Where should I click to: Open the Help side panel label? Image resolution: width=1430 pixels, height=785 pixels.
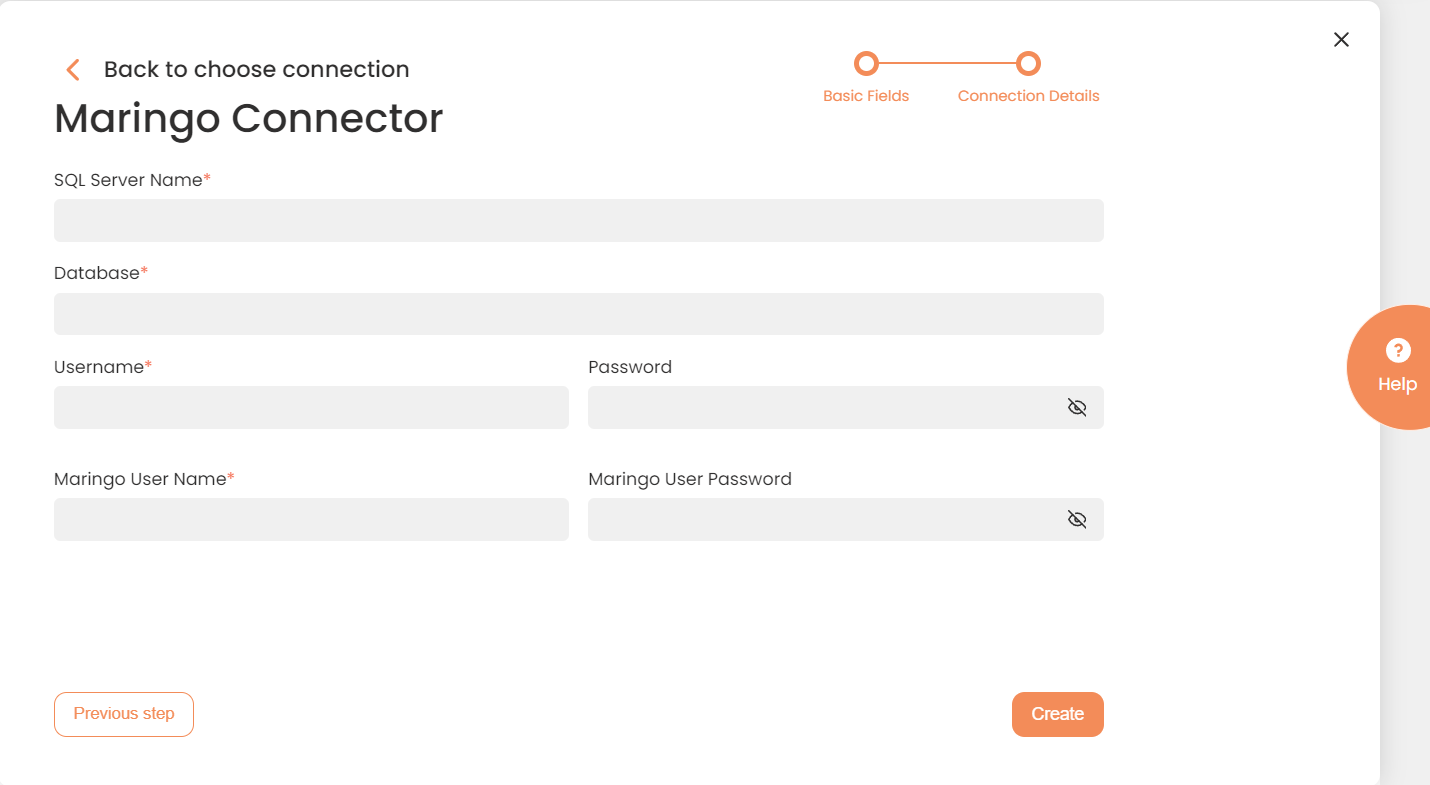tap(1397, 384)
